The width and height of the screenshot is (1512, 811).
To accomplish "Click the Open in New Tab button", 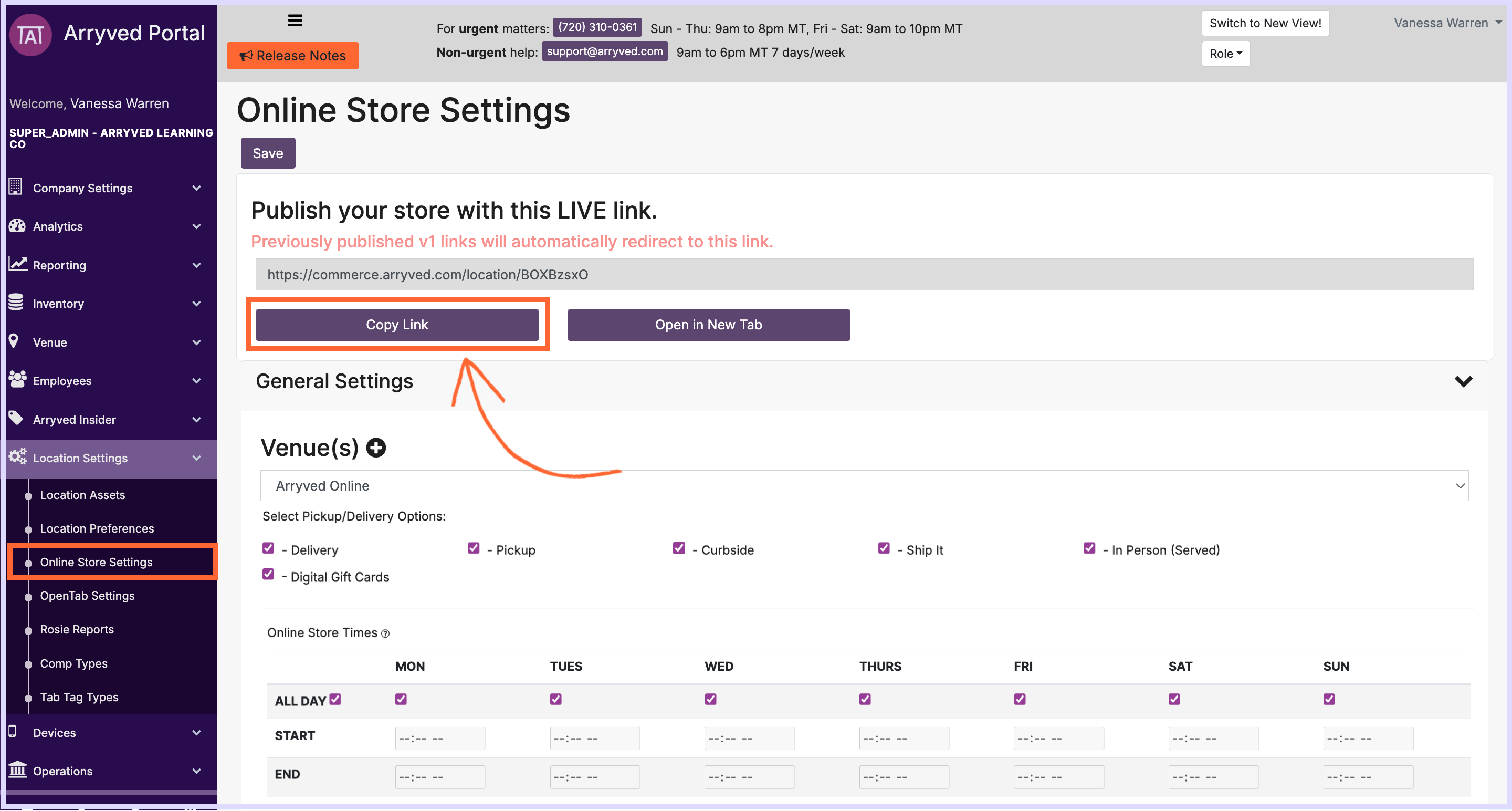I will [708, 325].
